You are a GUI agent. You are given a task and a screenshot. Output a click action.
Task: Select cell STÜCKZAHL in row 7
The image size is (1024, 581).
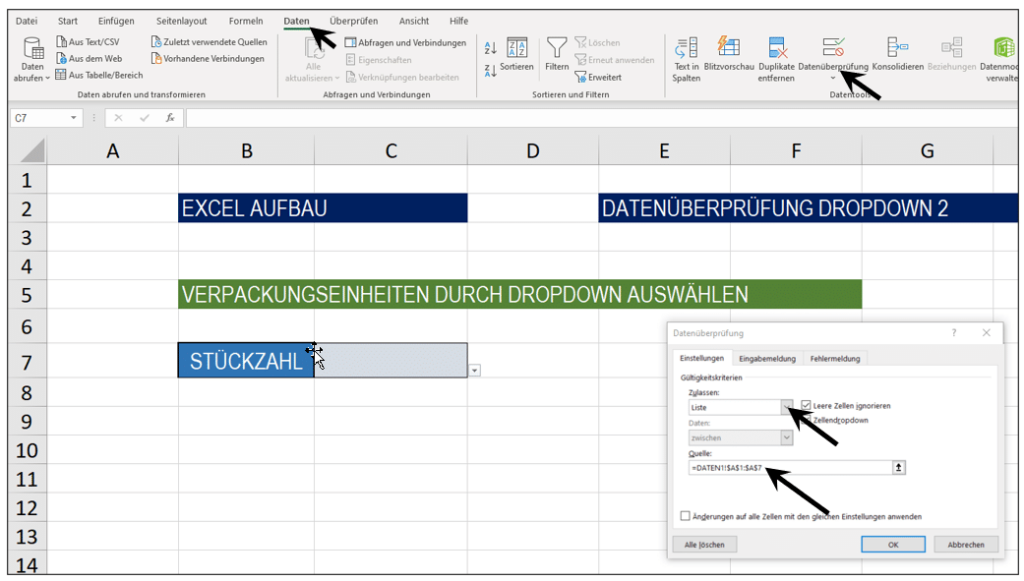click(x=246, y=360)
